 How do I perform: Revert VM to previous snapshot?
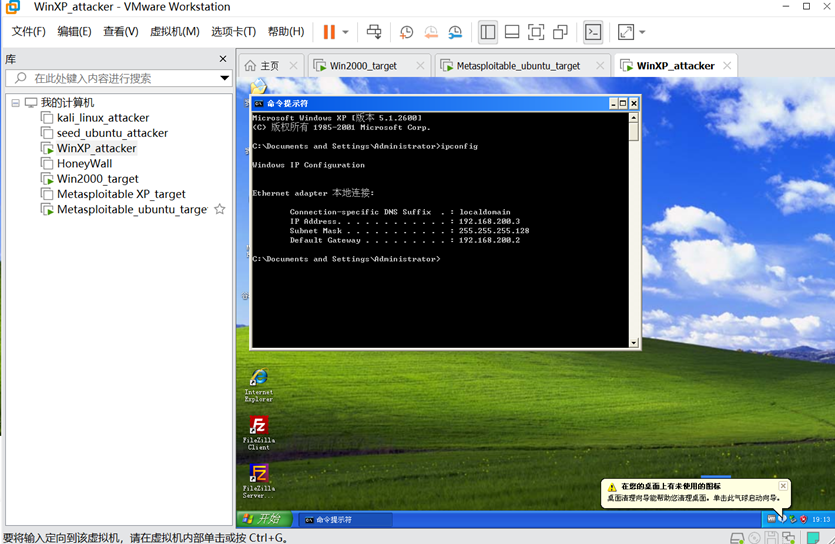click(431, 32)
